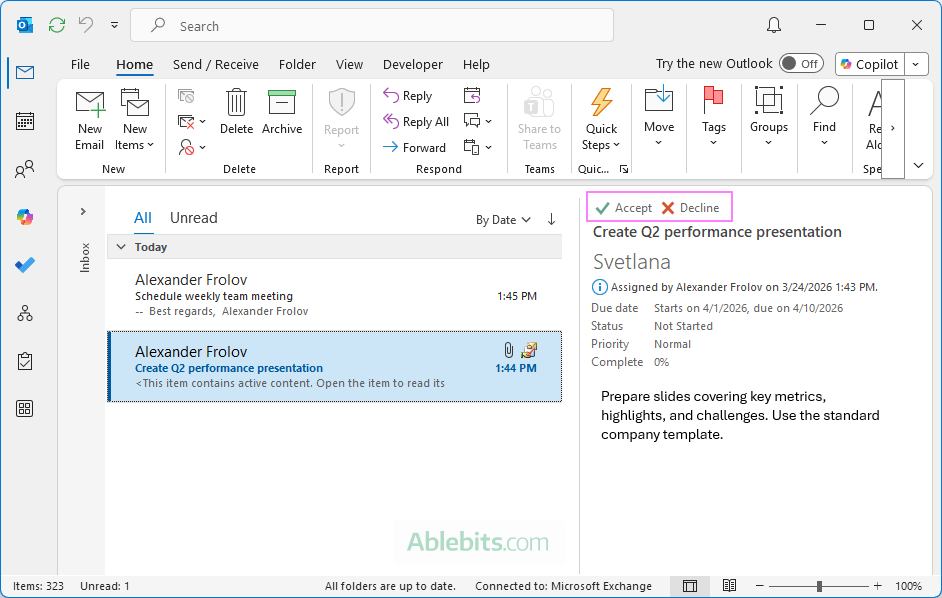Viewport: 942px width, 598px height.
Task: Switch the list to Unread messages
Action: point(193,217)
